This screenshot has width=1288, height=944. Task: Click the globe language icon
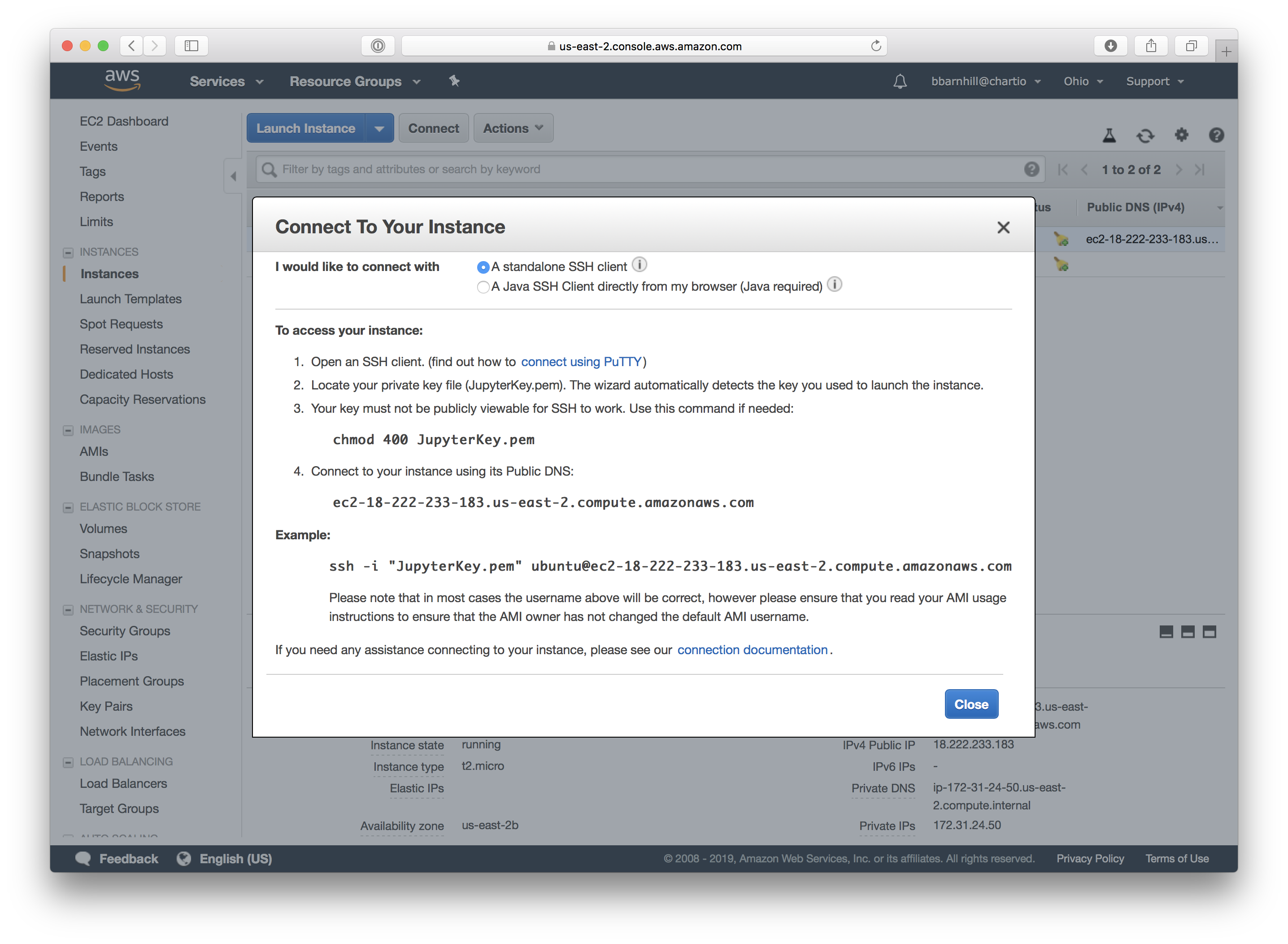click(x=183, y=858)
